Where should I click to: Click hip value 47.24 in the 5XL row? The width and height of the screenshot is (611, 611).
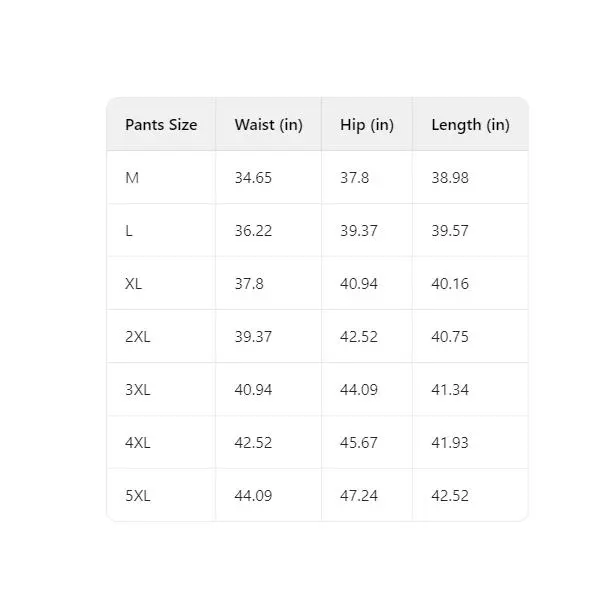(358, 496)
